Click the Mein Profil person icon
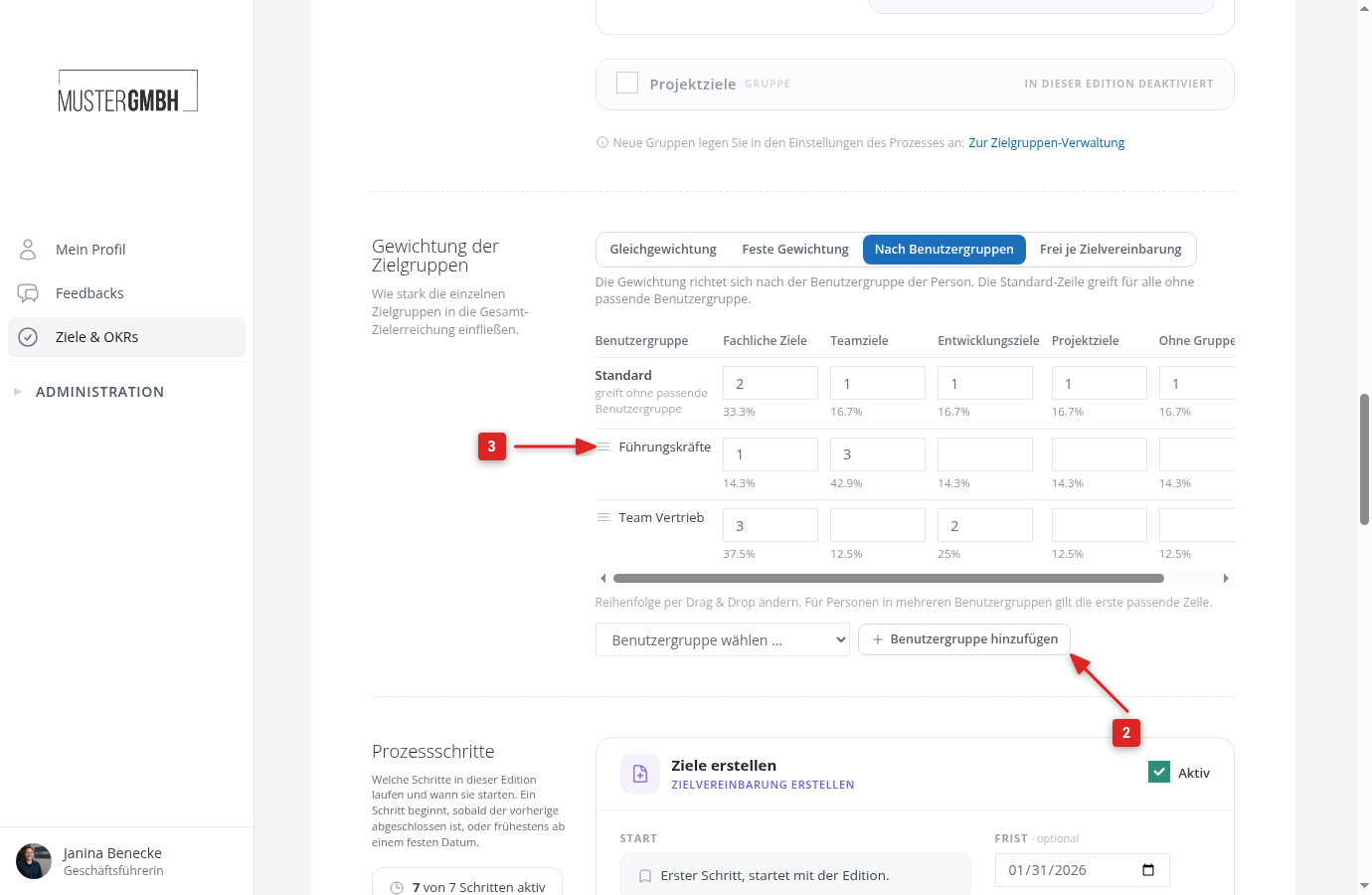This screenshot has width=1372, height=895. [28, 249]
